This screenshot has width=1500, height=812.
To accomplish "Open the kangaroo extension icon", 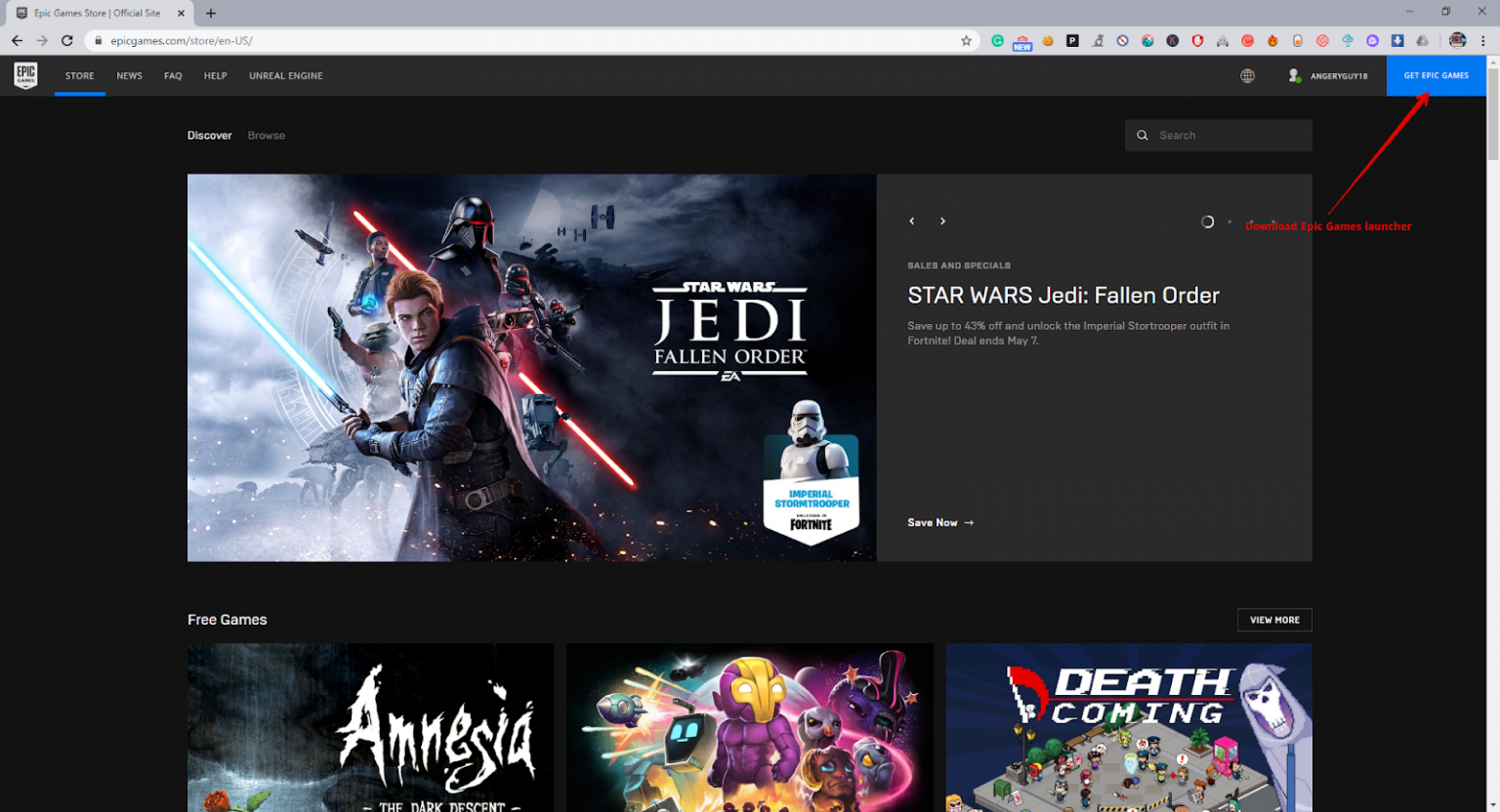I will pyautogui.click(x=1098, y=40).
